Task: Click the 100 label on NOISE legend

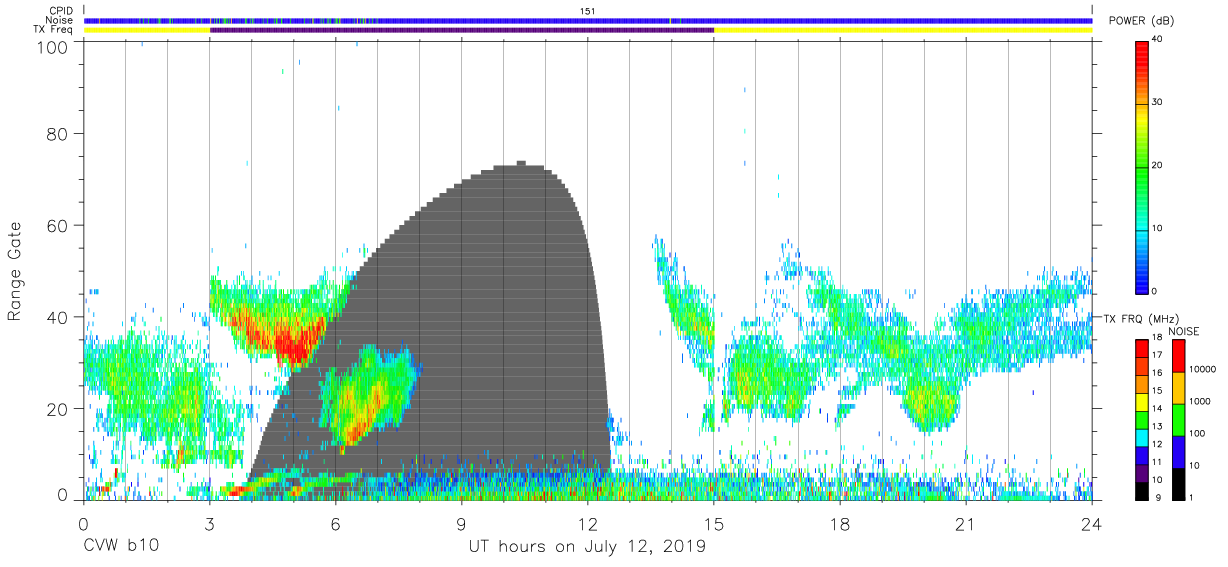Action: [x=1198, y=433]
